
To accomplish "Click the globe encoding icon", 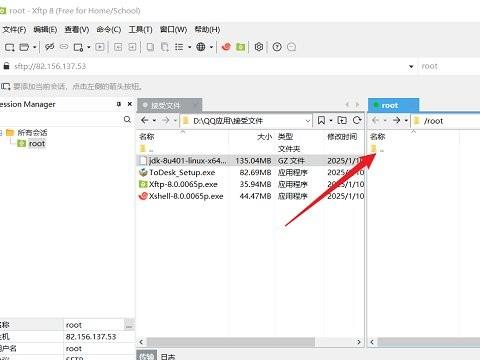I will tap(201, 47).
